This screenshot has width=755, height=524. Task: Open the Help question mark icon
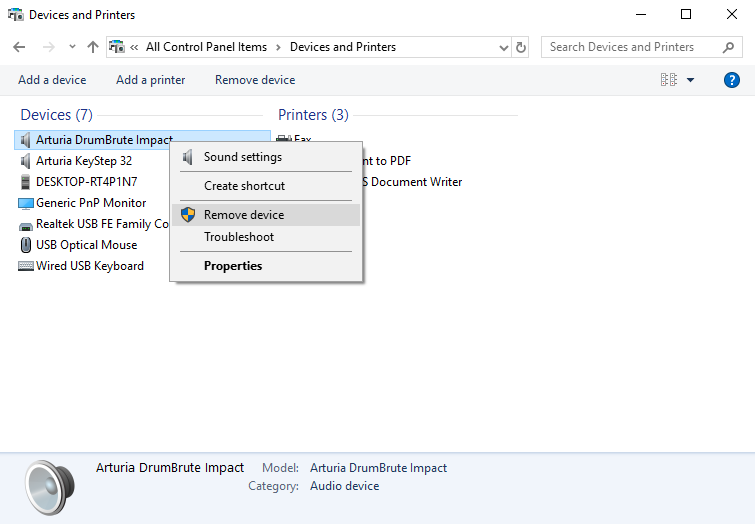tap(731, 80)
